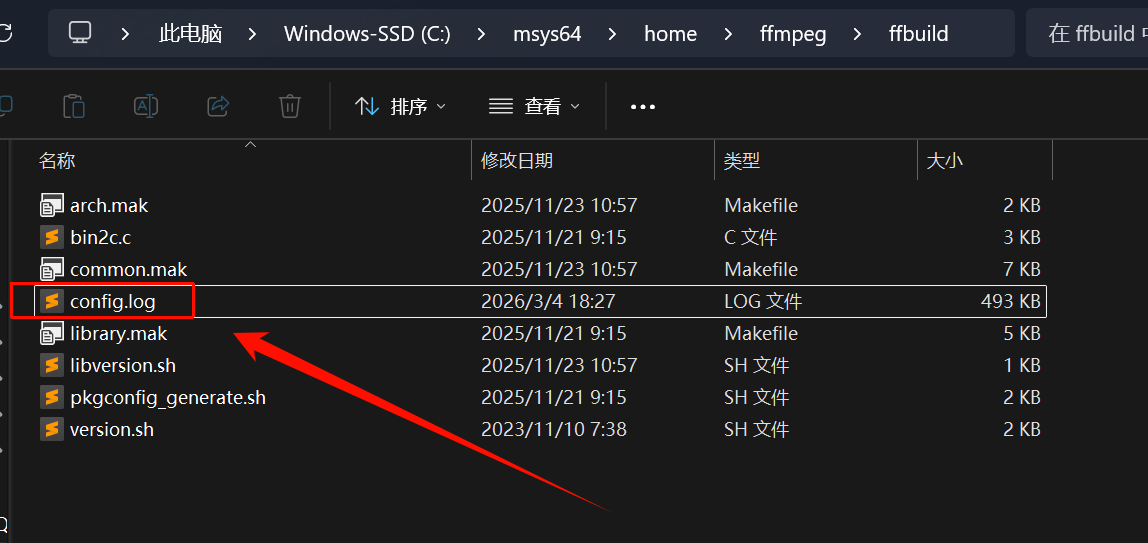Go to Windows-SSD (C:) in breadcrumb
The image size is (1148, 543).
367,34
